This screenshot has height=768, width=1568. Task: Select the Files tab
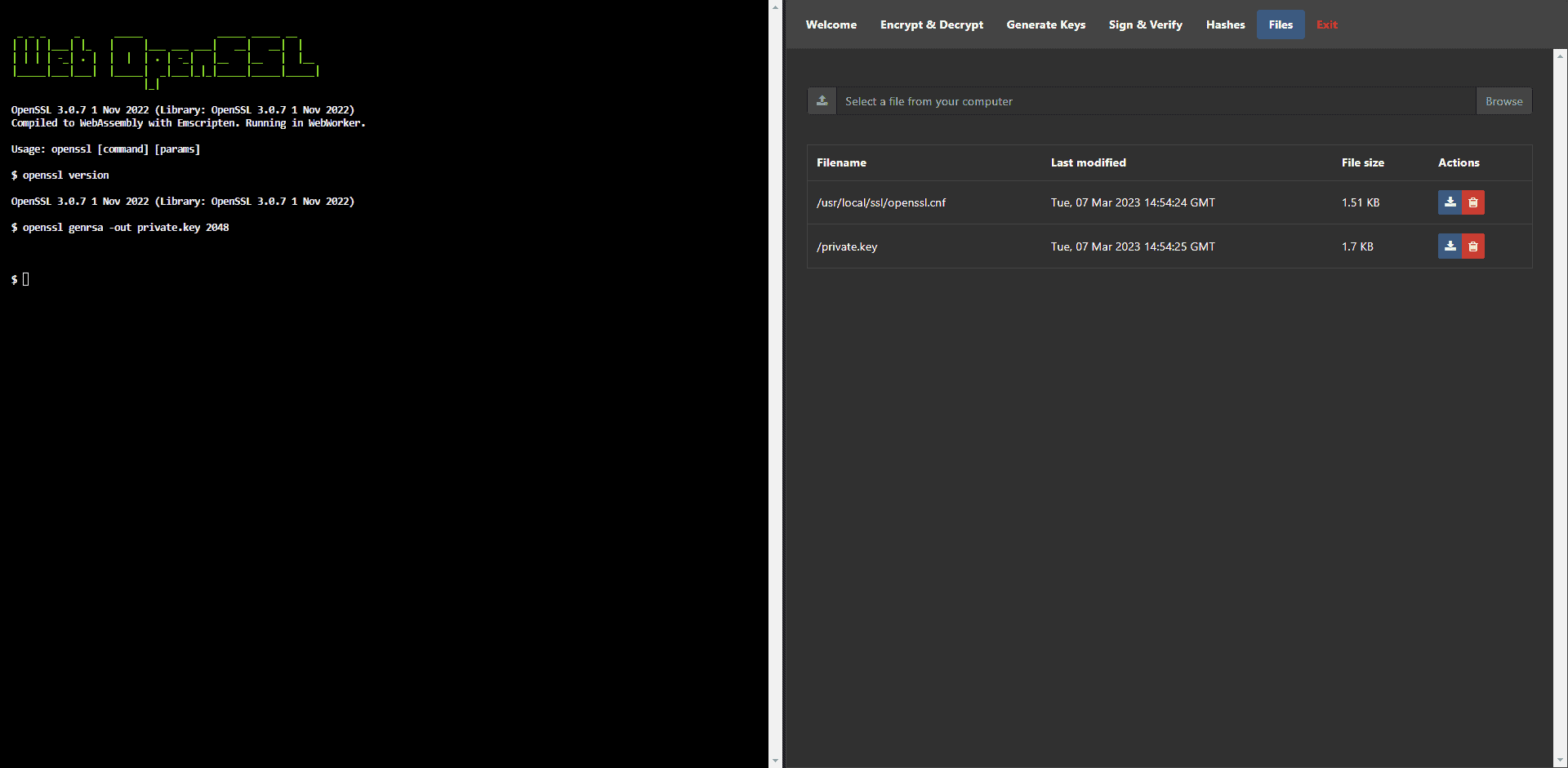coord(1281,24)
